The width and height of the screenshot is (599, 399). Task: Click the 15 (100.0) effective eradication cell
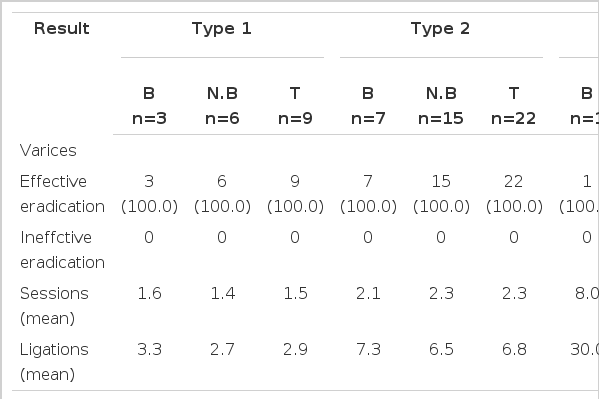click(x=441, y=194)
